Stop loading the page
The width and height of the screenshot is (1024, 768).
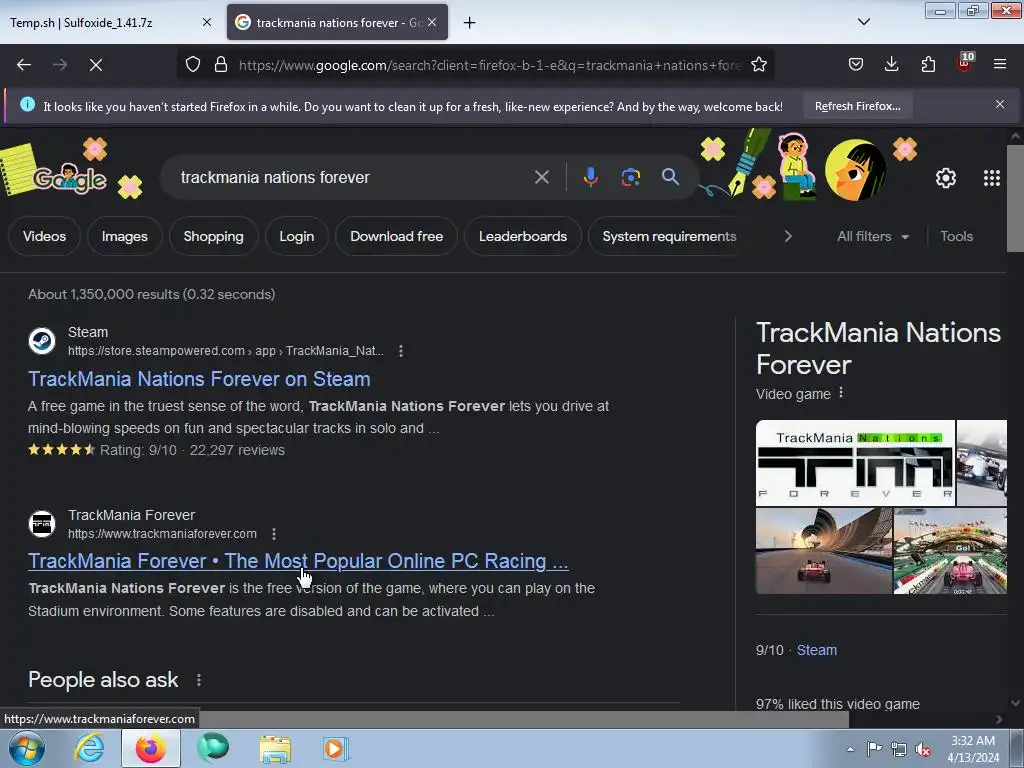point(95,65)
